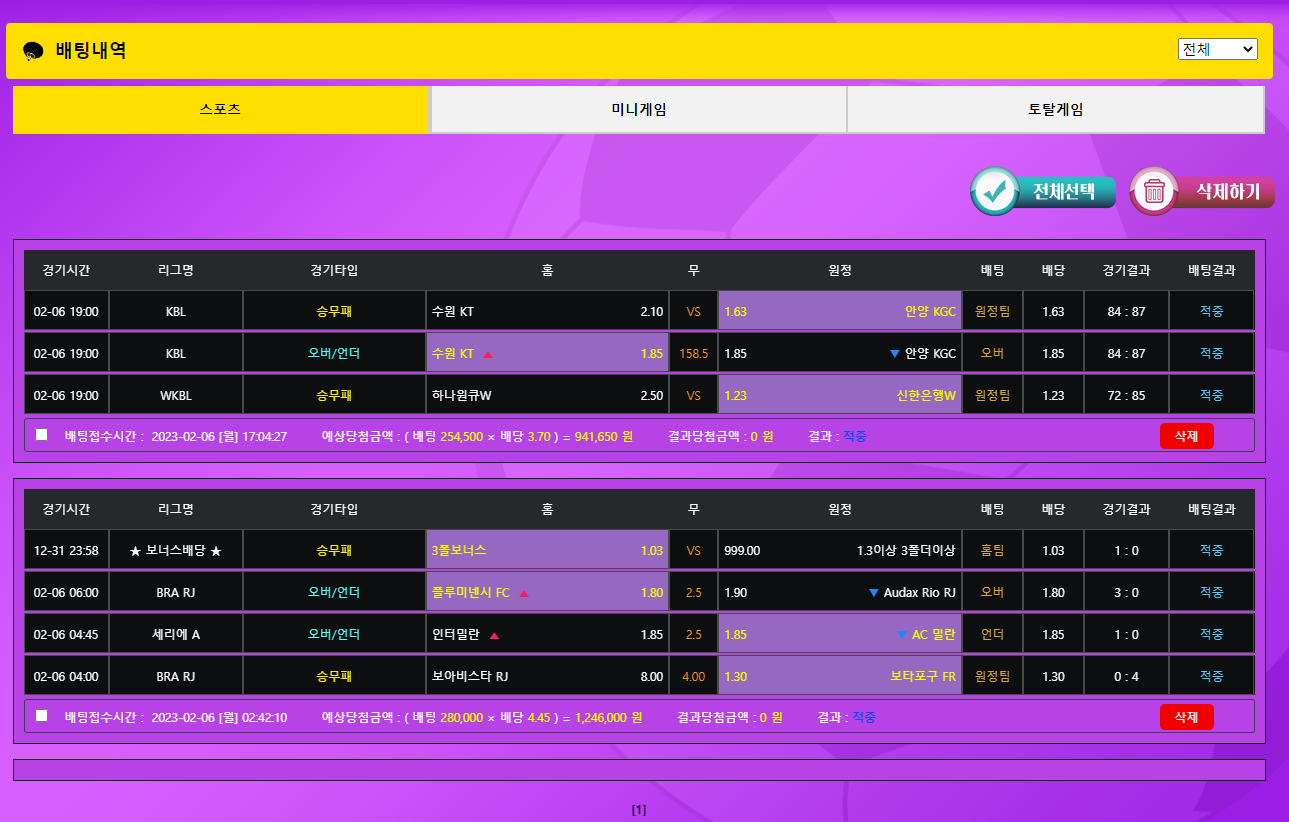Click the highlighted 보타포구 FR 1.30 cell
Screen dimensions: 1289x822
838,677
